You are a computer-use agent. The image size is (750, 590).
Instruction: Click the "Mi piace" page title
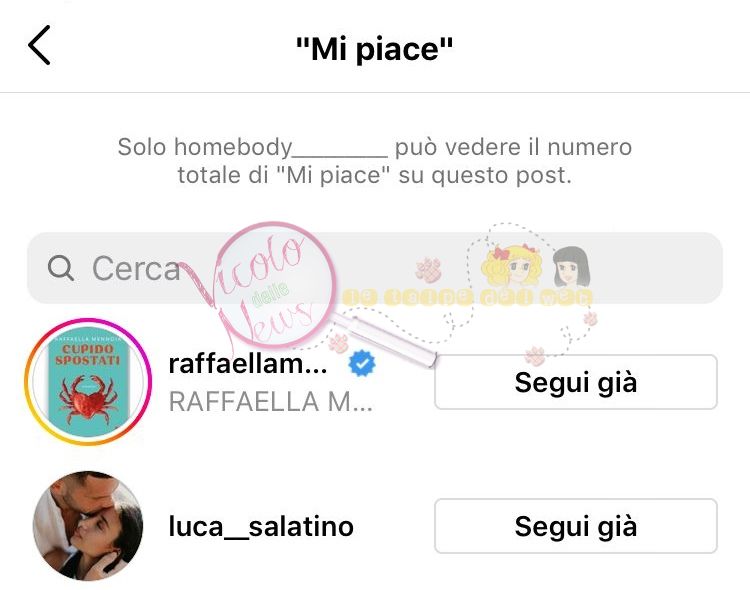click(x=375, y=49)
